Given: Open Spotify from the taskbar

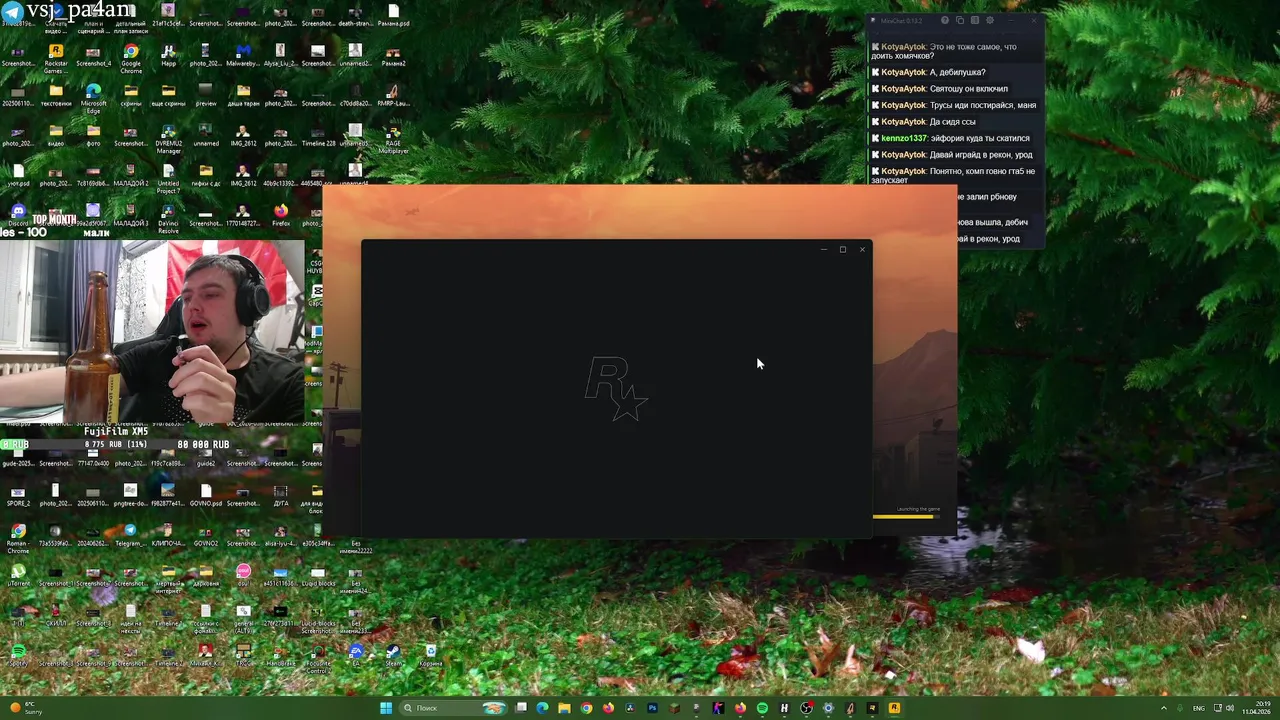Looking at the screenshot, I should (762, 708).
